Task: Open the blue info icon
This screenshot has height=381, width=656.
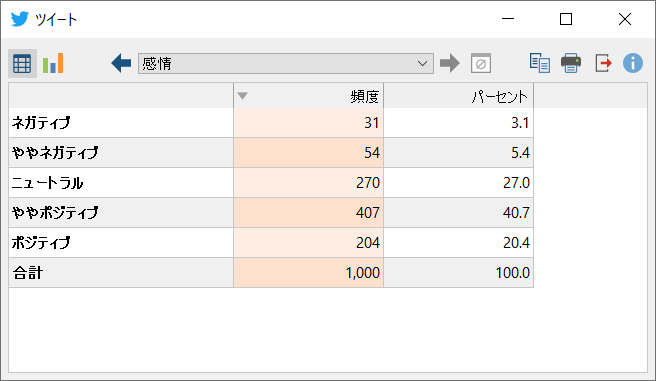Action: (x=633, y=63)
